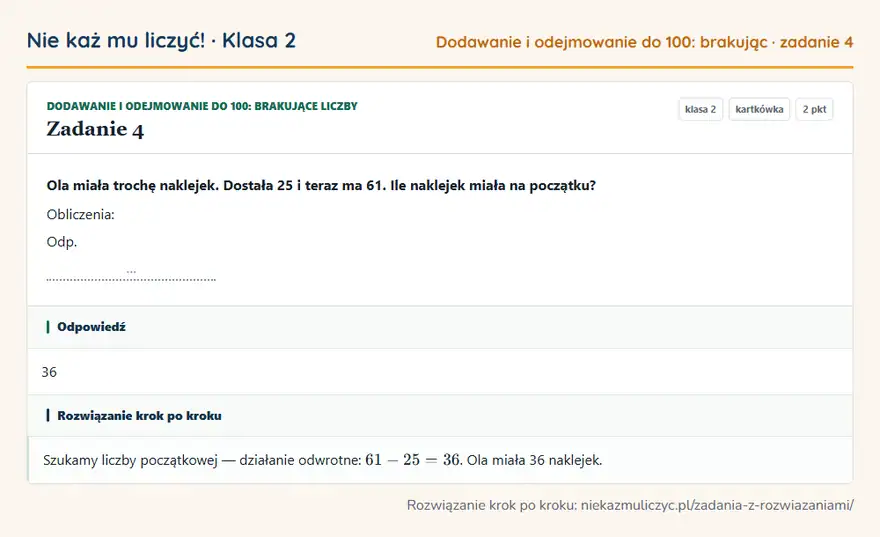Click the 'Nie każ mu liczyć! · Klasa 2' header title

click(161, 40)
